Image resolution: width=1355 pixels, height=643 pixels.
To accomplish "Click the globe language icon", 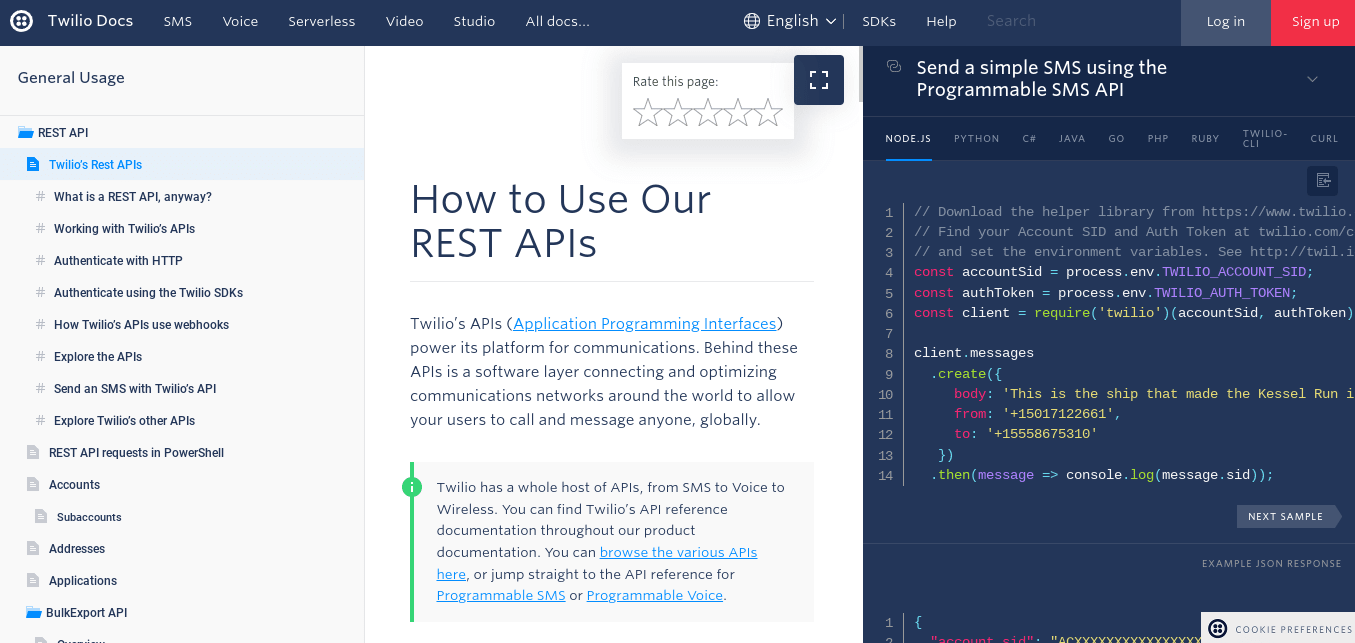I will pyautogui.click(x=752, y=21).
